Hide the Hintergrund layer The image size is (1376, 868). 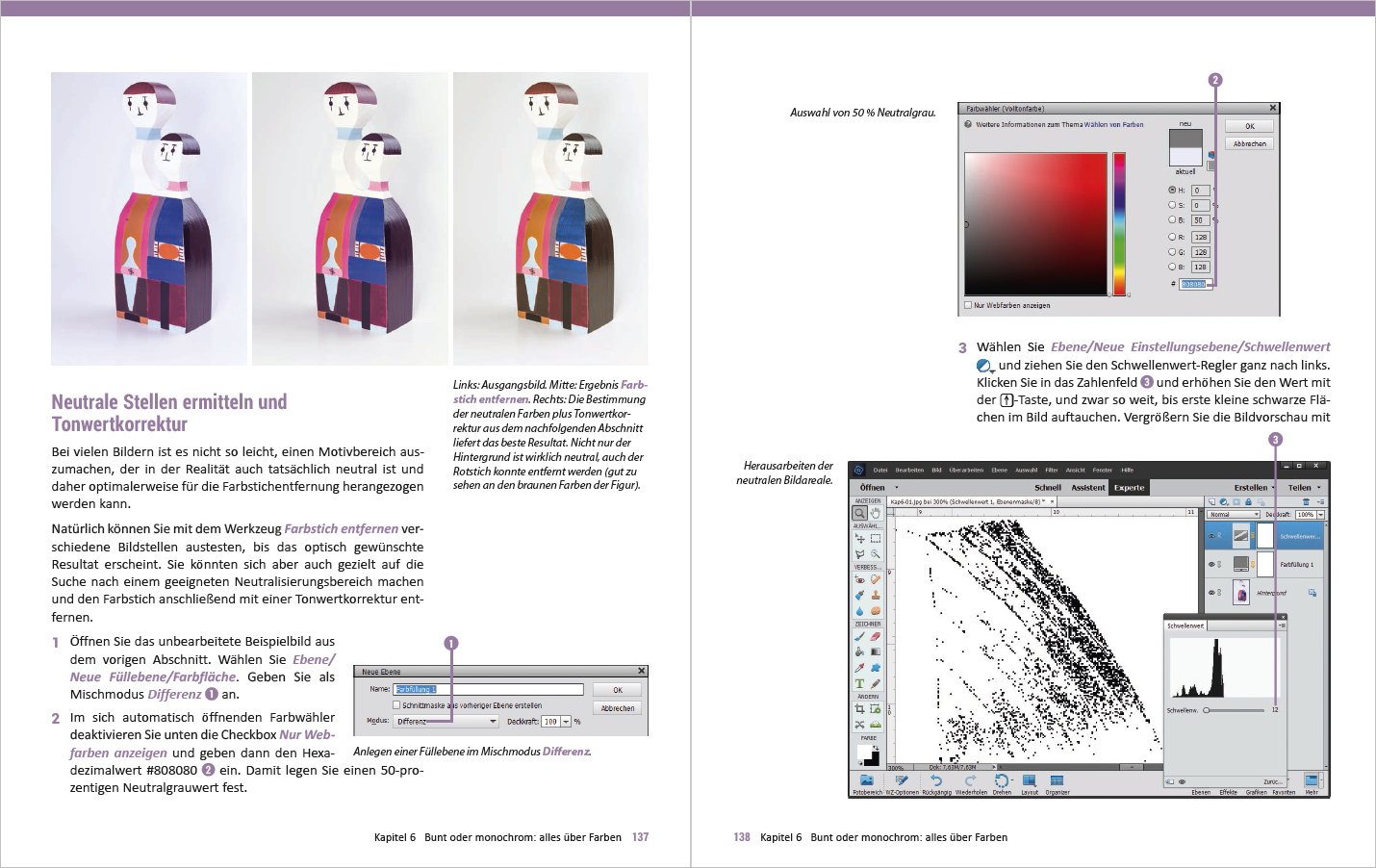[1211, 593]
